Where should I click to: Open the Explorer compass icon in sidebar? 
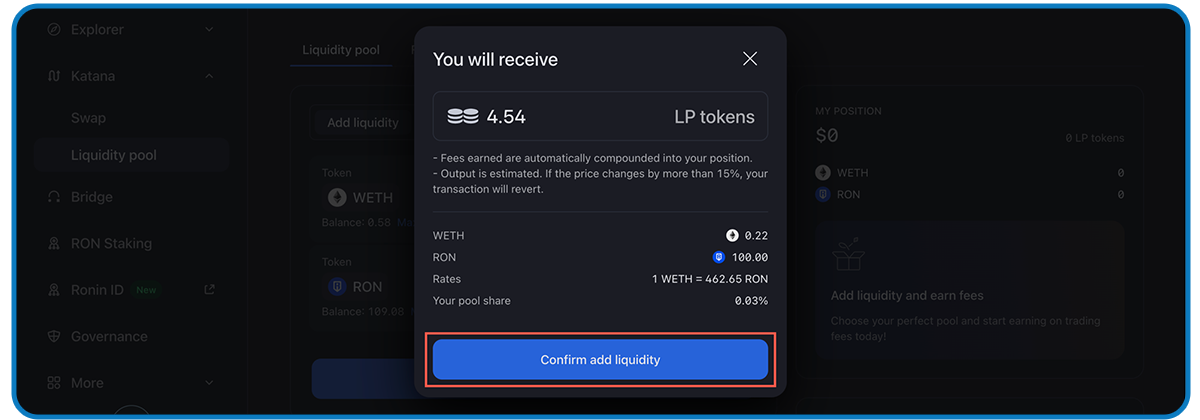(54, 30)
